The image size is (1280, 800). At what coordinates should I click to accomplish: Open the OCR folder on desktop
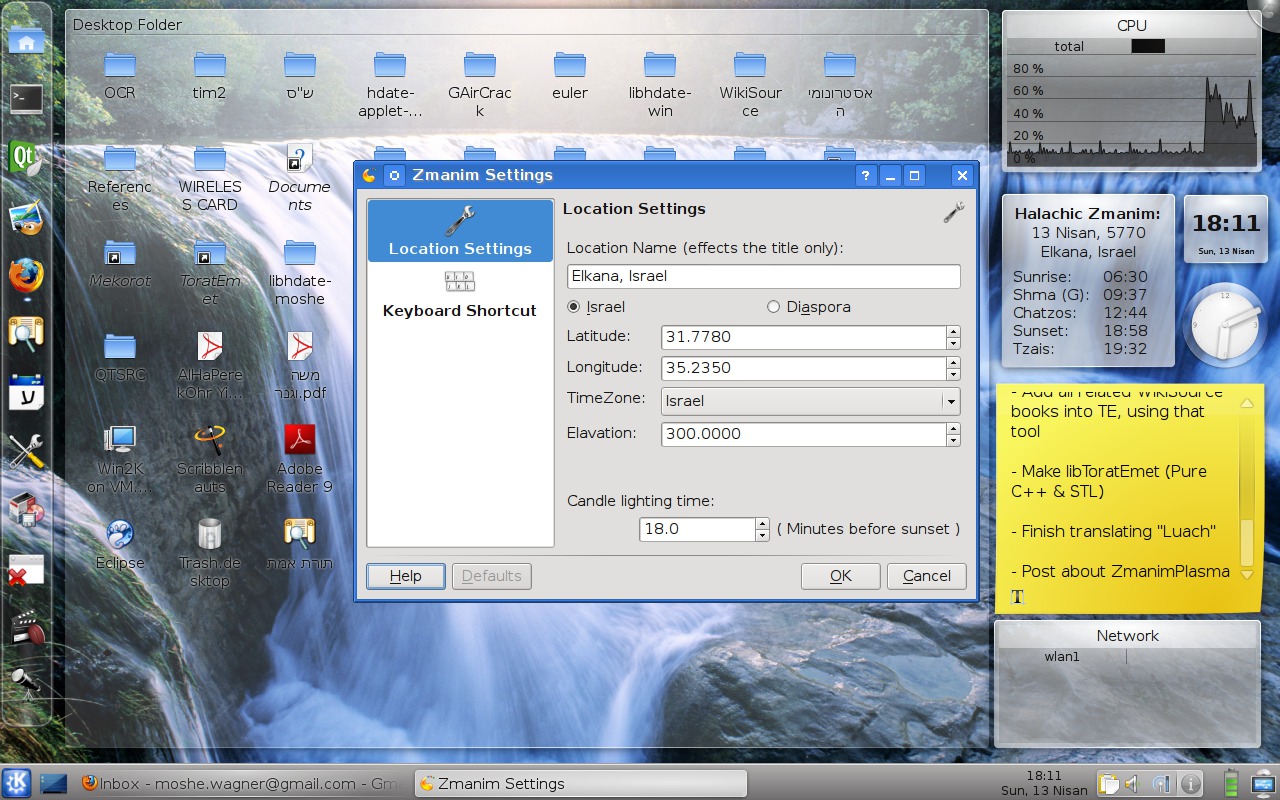120,66
